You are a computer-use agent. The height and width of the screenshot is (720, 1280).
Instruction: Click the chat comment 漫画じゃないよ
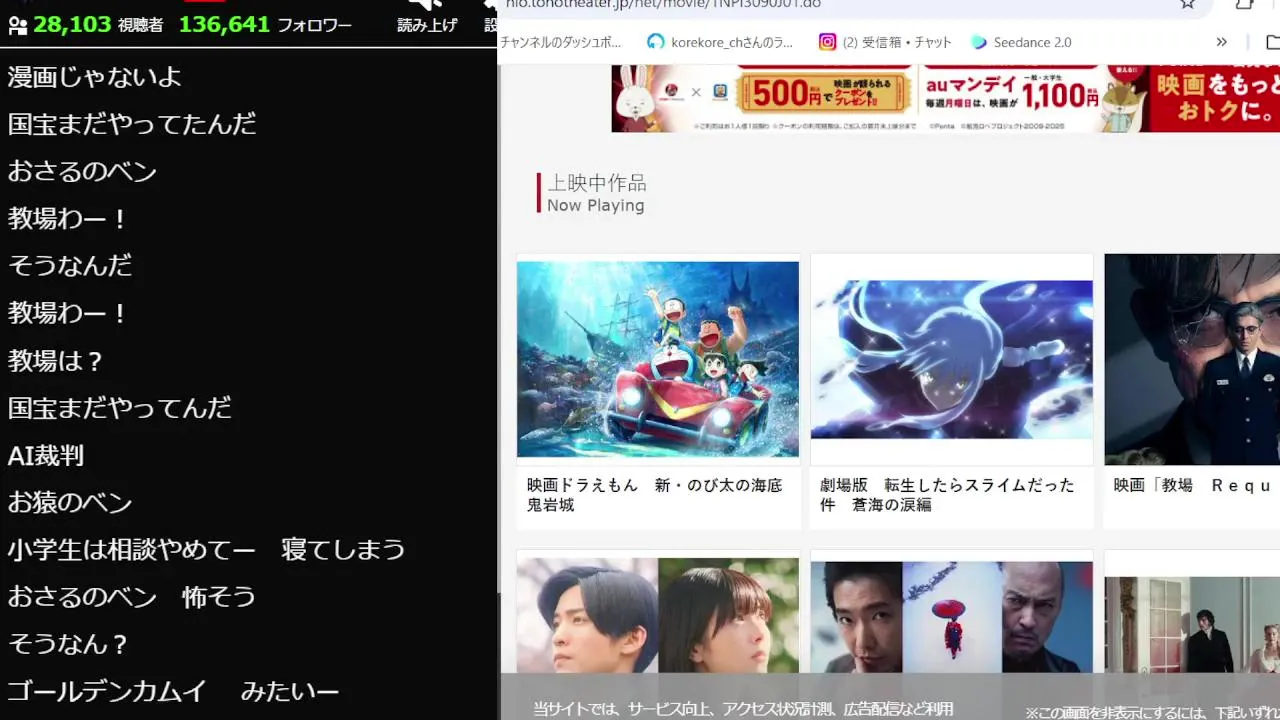tap(95, 77)
